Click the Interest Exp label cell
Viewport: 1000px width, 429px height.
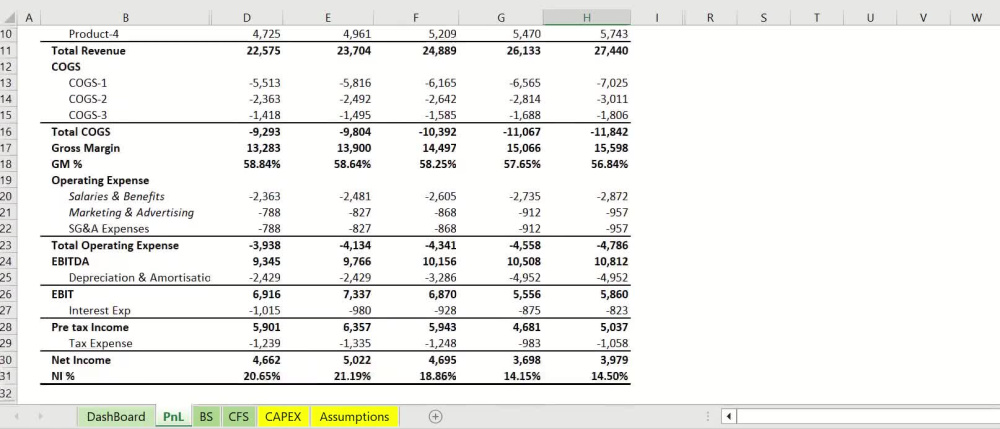pos(126,311)
